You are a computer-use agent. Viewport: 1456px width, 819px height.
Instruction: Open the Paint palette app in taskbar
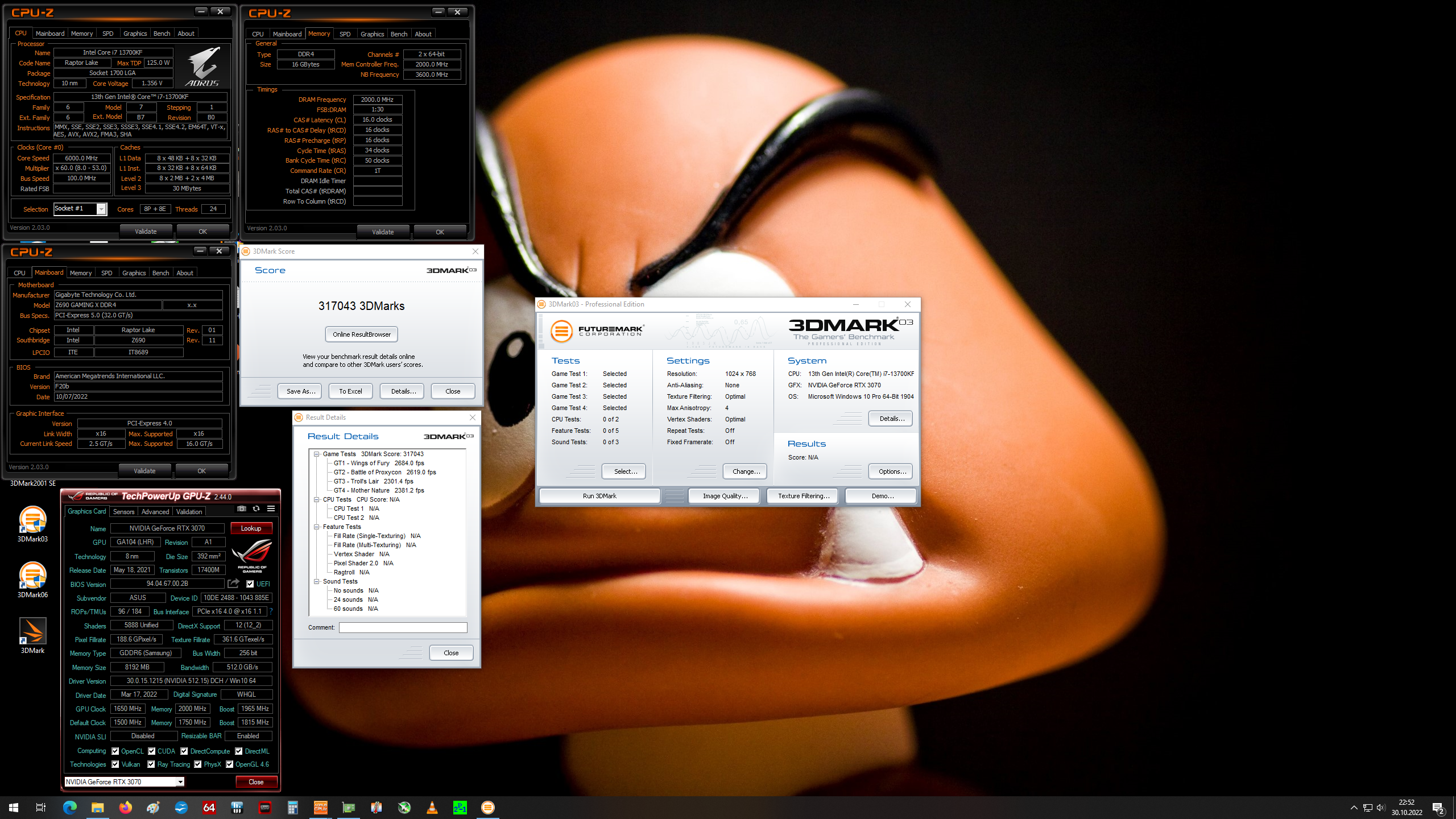coord(153,808)
